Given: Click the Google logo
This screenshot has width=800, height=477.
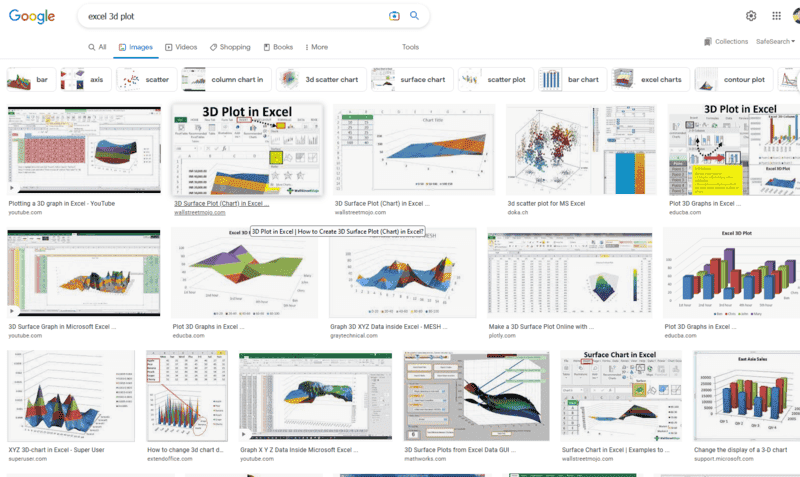Looking at the screenshot, I should pos(32,16).
